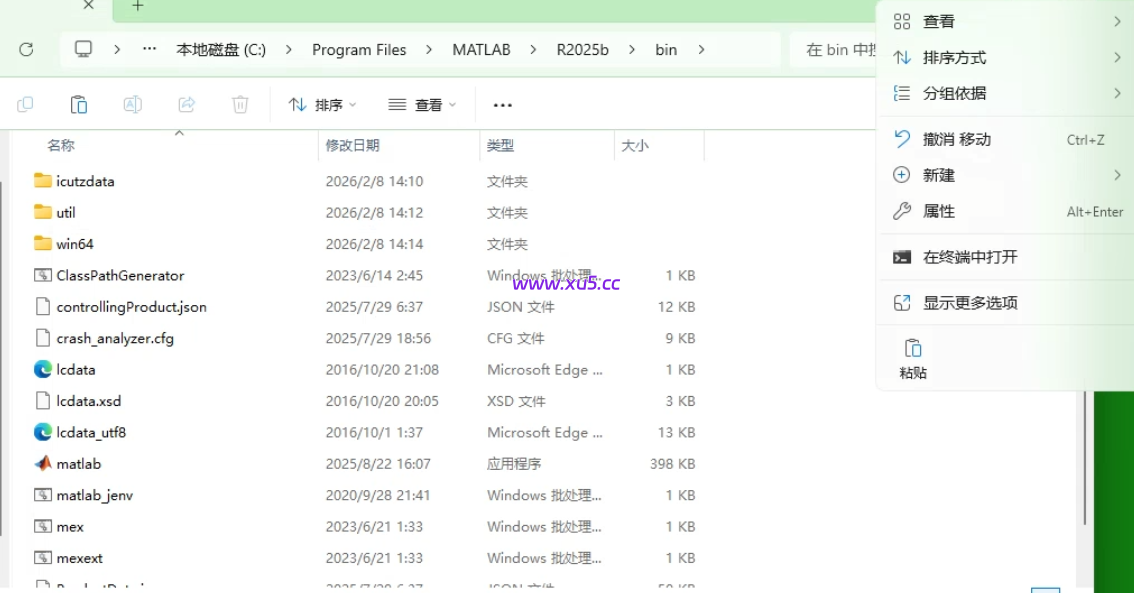1134x593 pixels.
Task: Click the see-more ellipsis toolbar button
Action: click(502, 103)
